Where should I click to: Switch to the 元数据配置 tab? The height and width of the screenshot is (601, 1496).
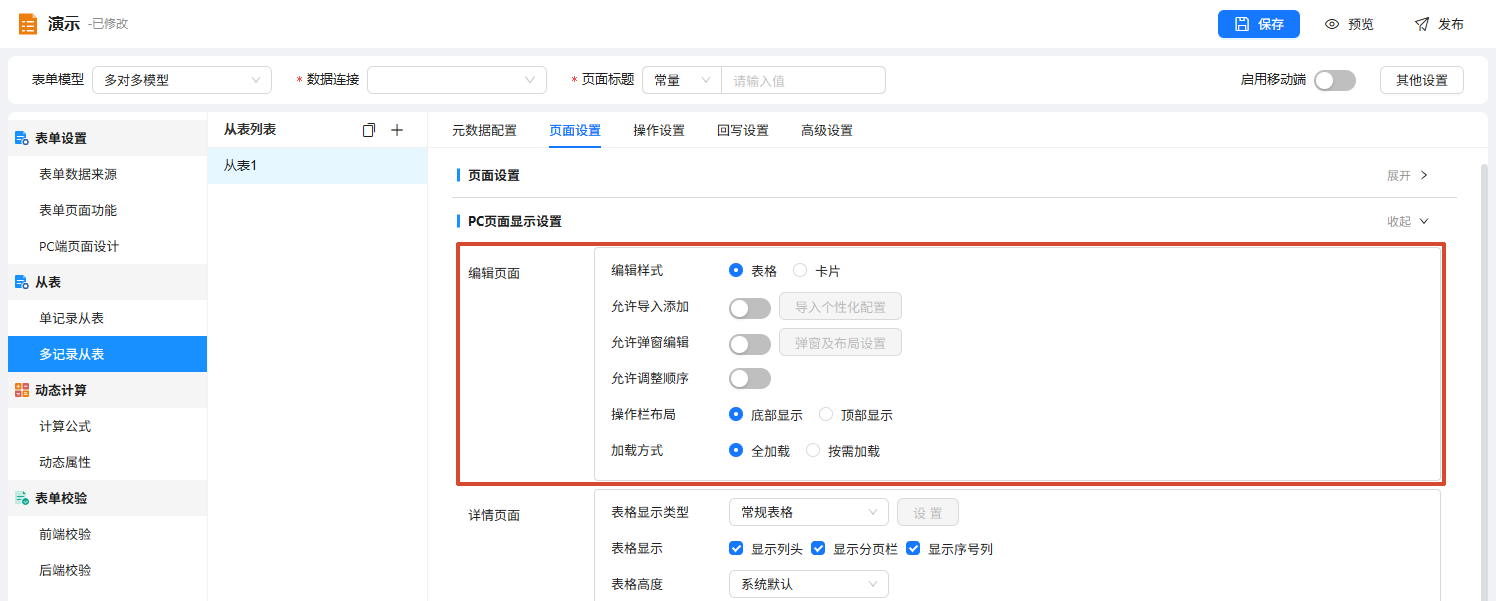[484, 130]
